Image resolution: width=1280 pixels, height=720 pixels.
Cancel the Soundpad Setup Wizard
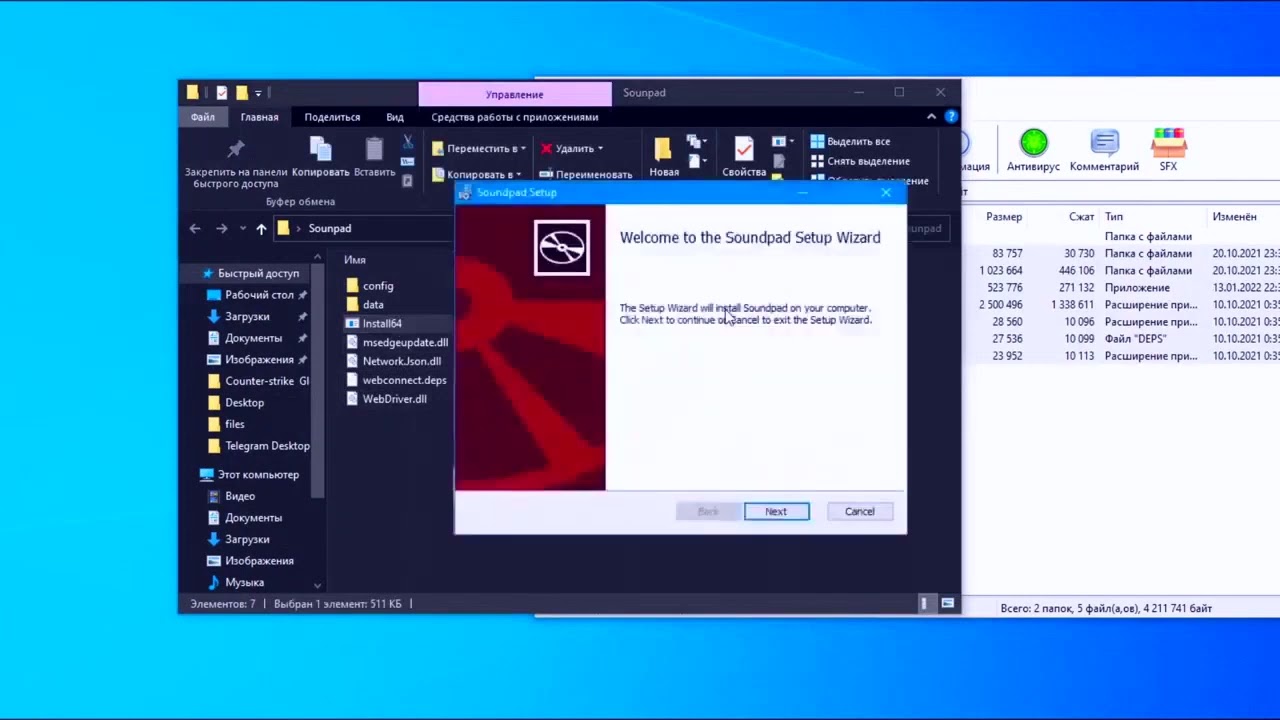859,512
